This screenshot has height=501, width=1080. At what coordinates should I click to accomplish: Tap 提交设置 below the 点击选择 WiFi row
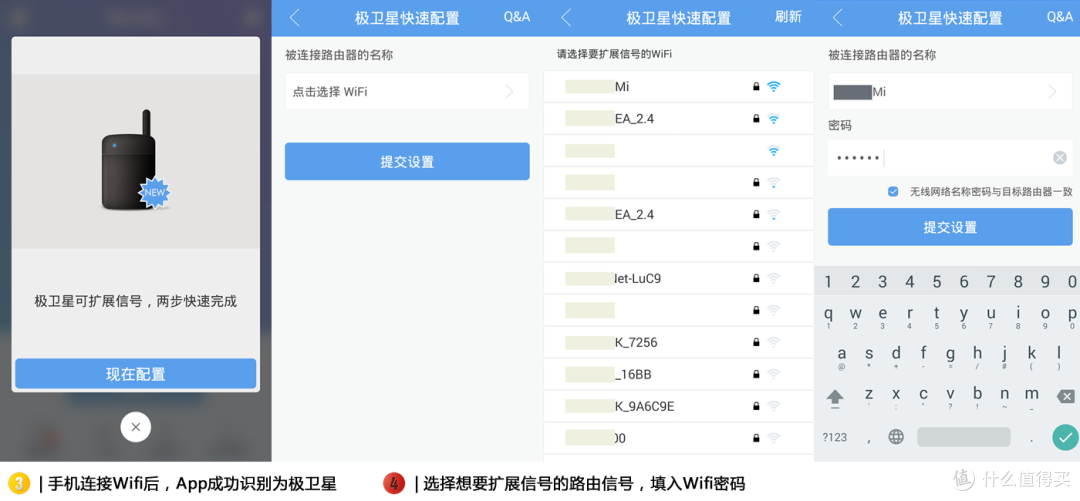[407, 162]
